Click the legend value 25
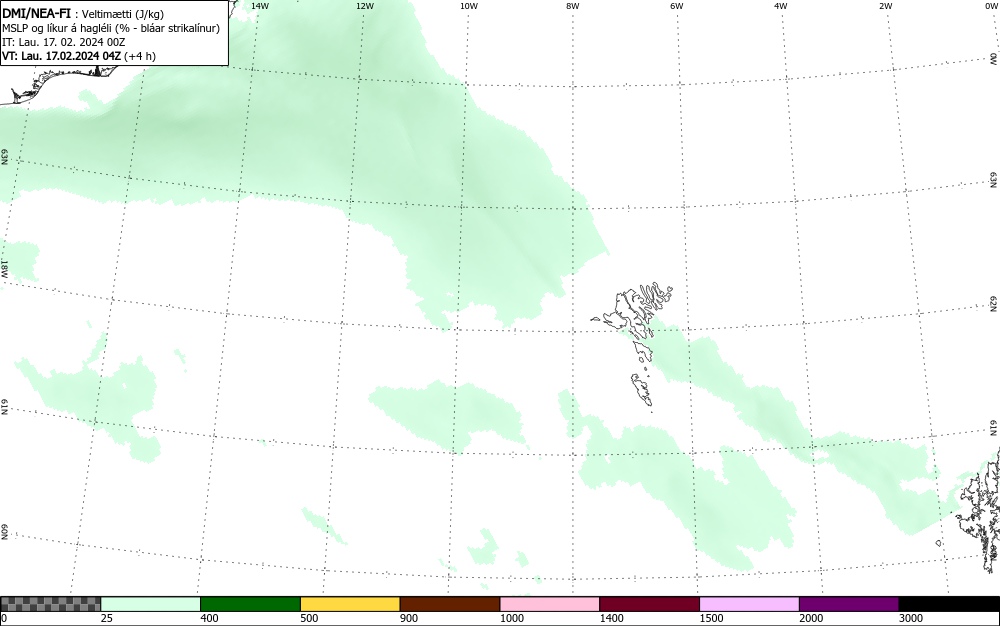1000x626 pixels. point(107,618)
